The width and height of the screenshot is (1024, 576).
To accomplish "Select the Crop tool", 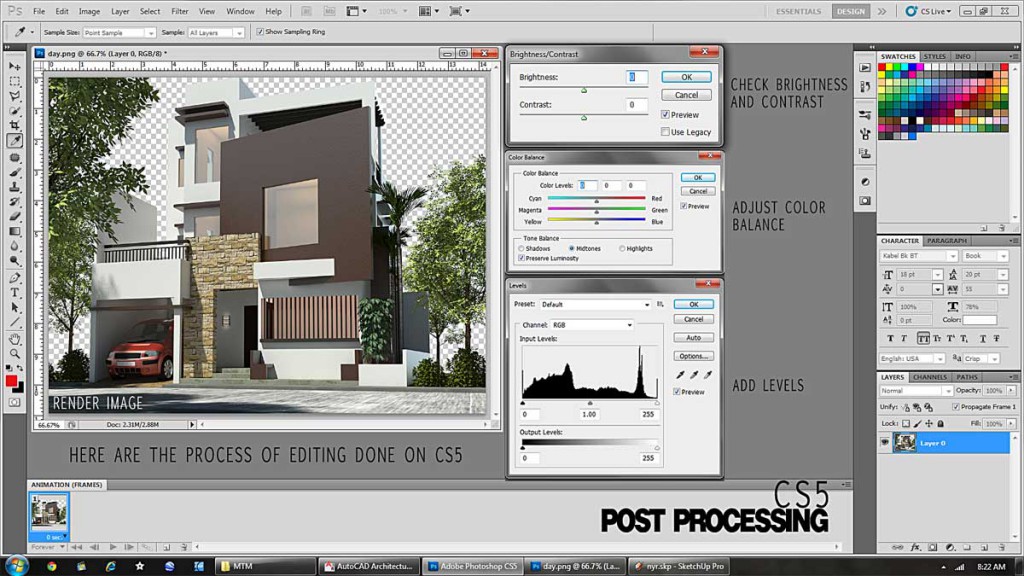I will coord(14,125).
